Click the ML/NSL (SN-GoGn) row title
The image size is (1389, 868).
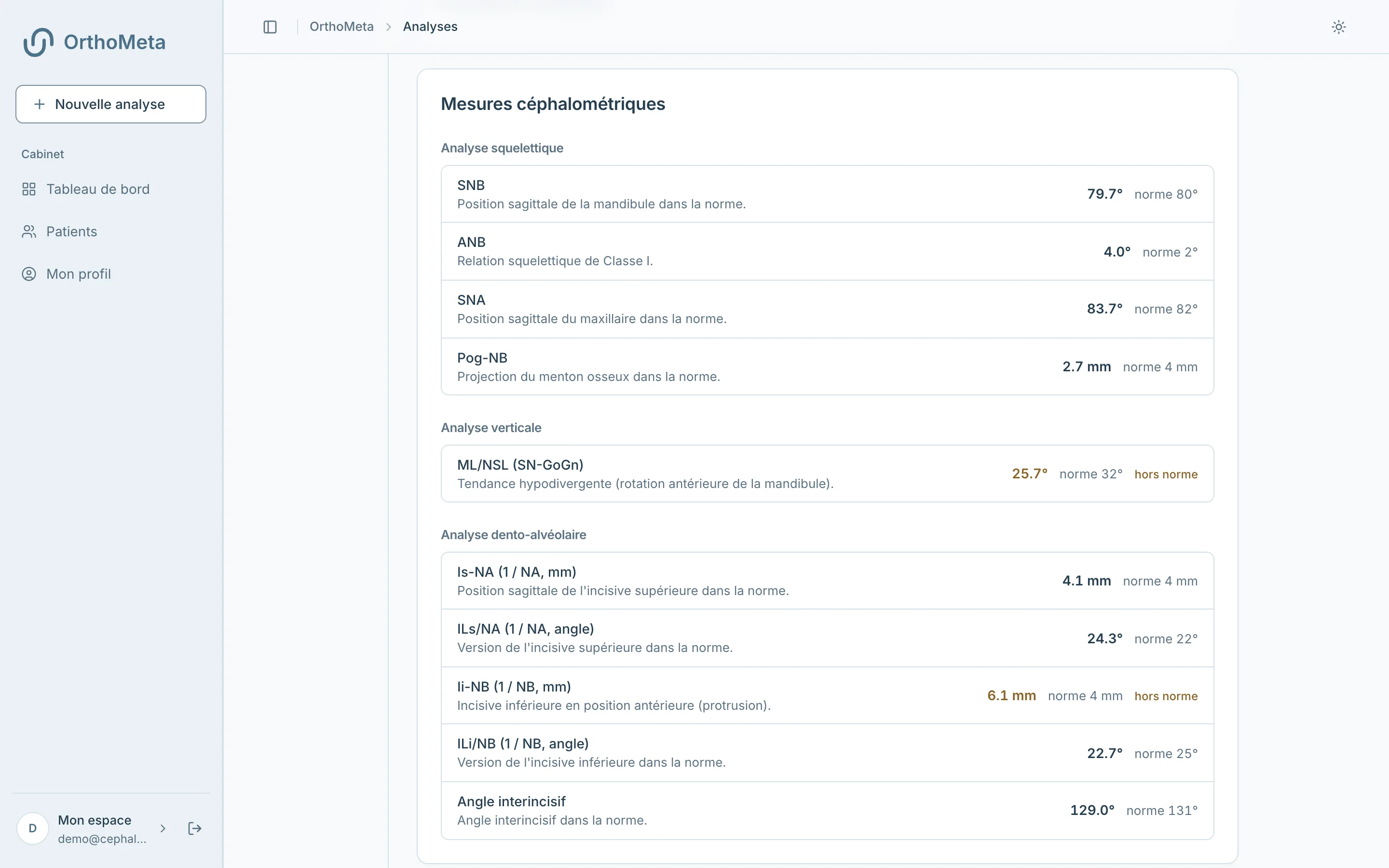click(x=520, y=464)
